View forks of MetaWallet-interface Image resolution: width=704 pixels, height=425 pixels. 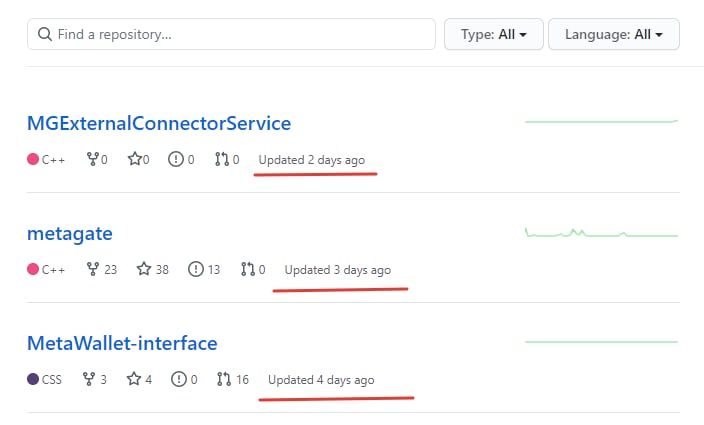[95, 379]
